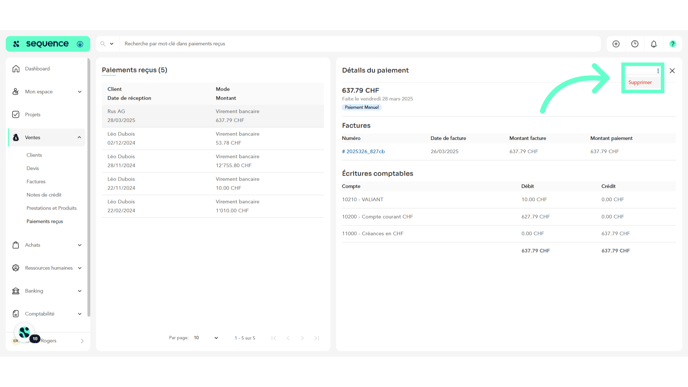The width and height of the screenshot is (688, 387).
Task: Open the history clock icon
Action: tap(635, 44)
